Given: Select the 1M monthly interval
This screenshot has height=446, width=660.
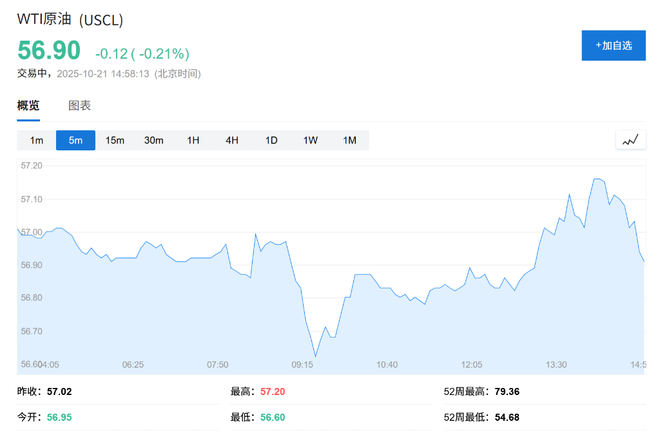Looking at the screenshot, I should (x=349, y=141).
